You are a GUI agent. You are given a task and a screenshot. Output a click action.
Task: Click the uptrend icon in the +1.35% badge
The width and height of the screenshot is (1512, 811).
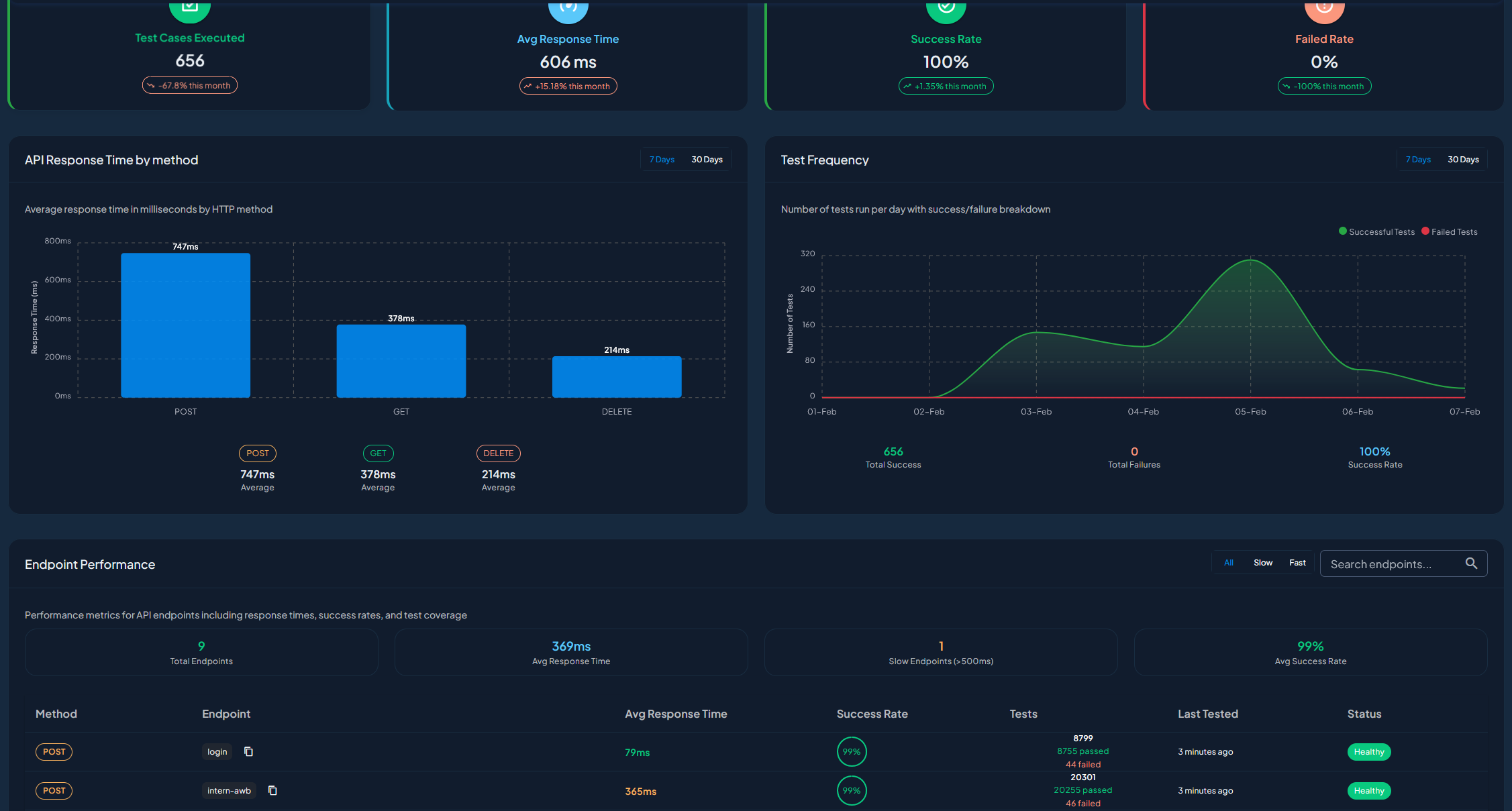(909, 86)
